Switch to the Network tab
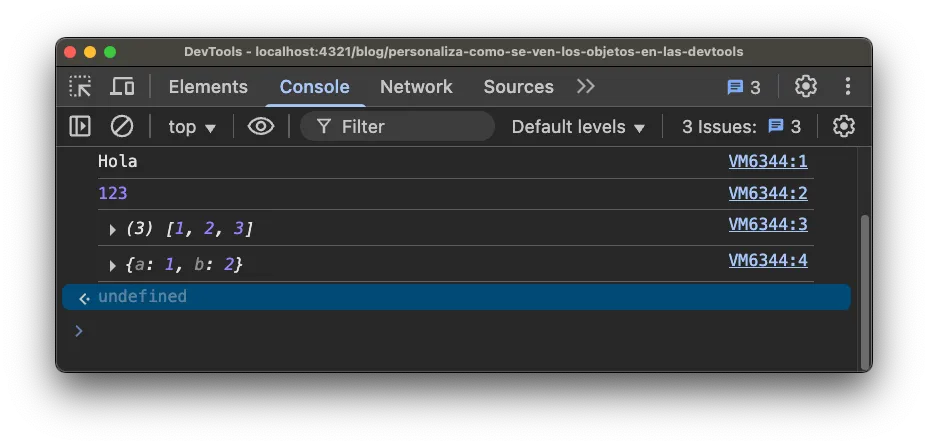928x446 pixels. point(416,87)
